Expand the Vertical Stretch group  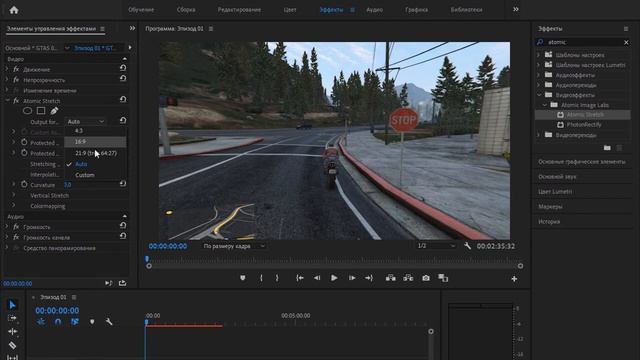click(13, 196)
